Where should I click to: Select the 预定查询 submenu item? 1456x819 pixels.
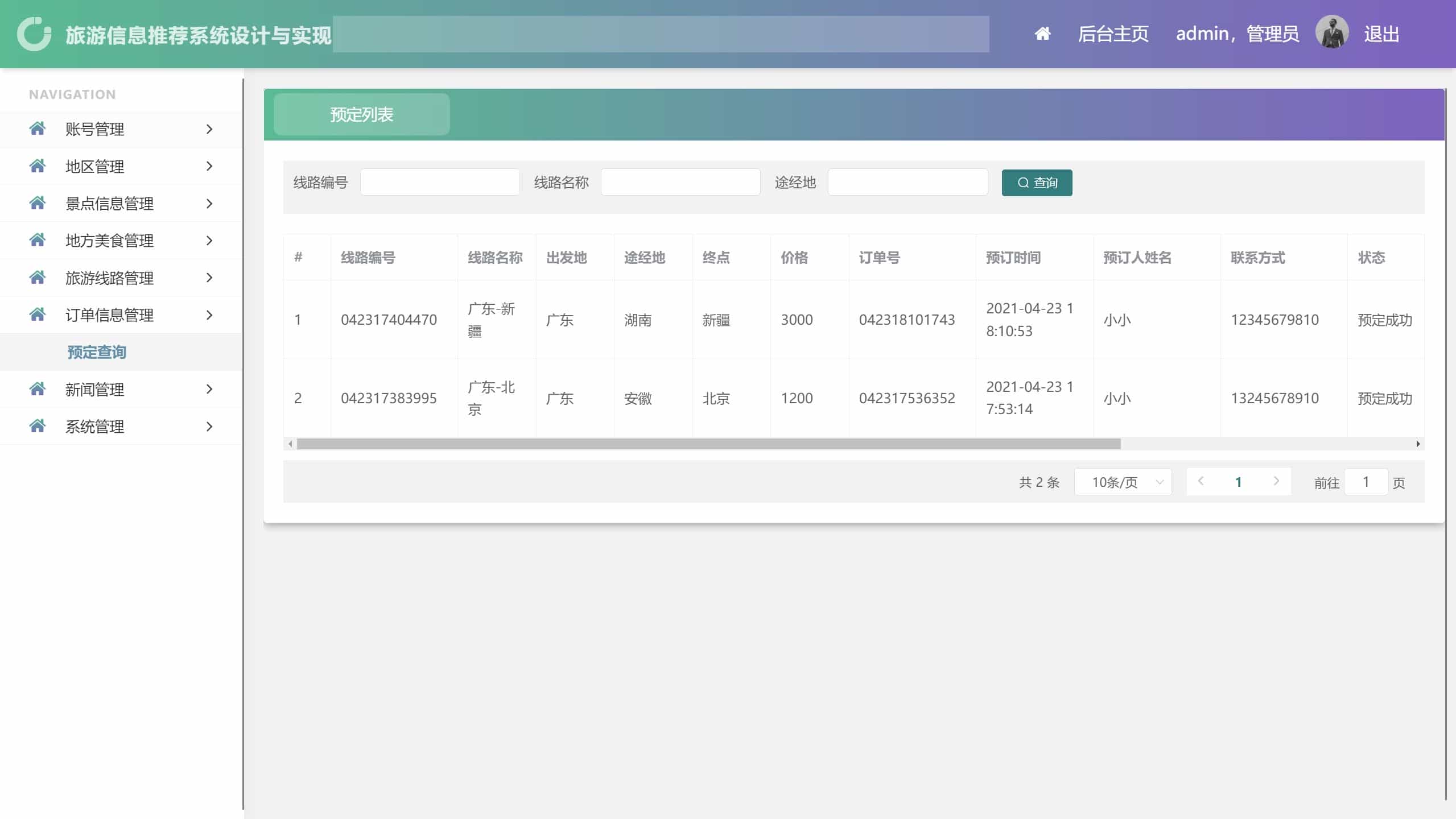tap(121, 352)
